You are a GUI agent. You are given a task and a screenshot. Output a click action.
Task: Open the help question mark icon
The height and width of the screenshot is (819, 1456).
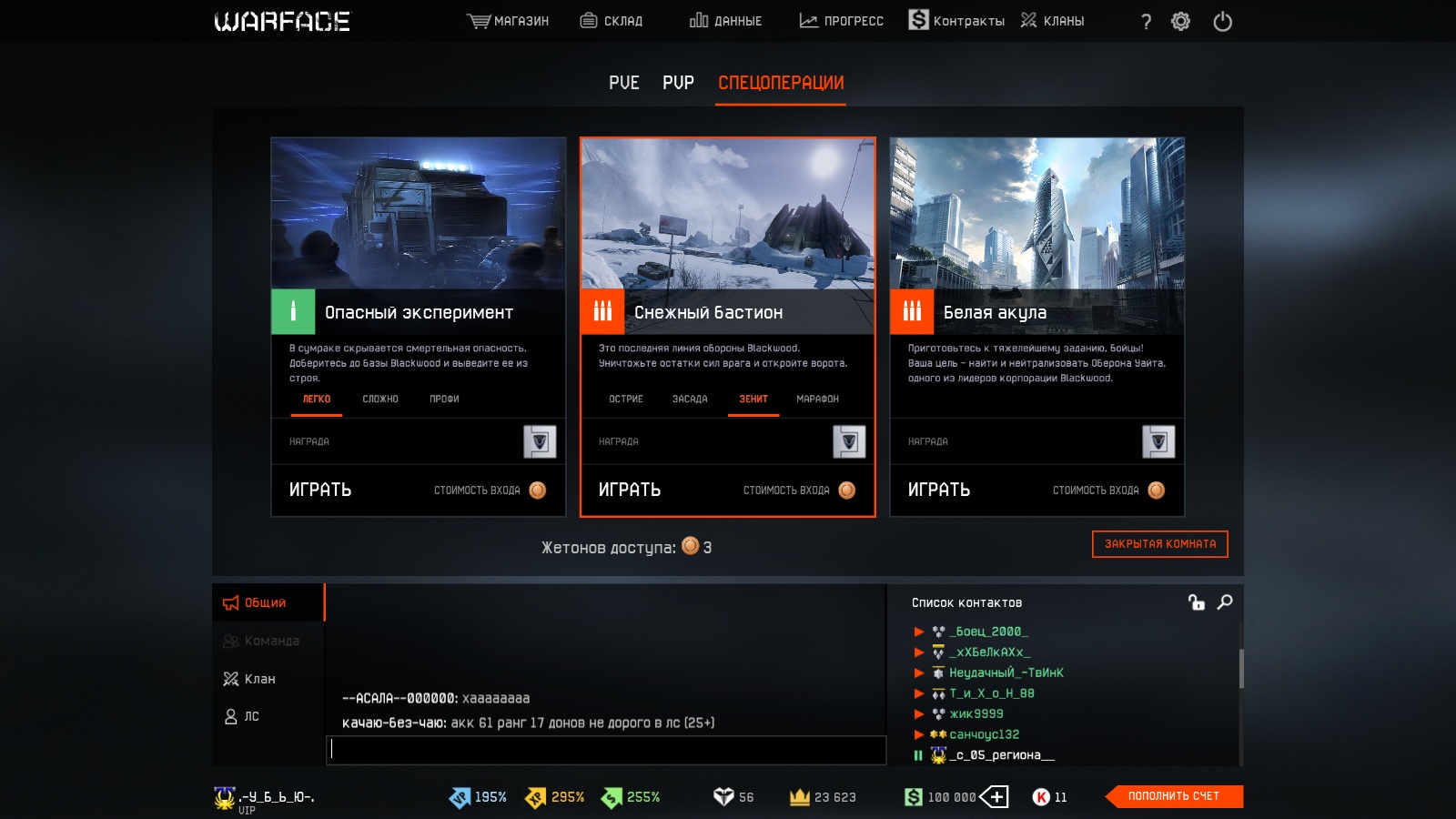tap(1146, 21)
